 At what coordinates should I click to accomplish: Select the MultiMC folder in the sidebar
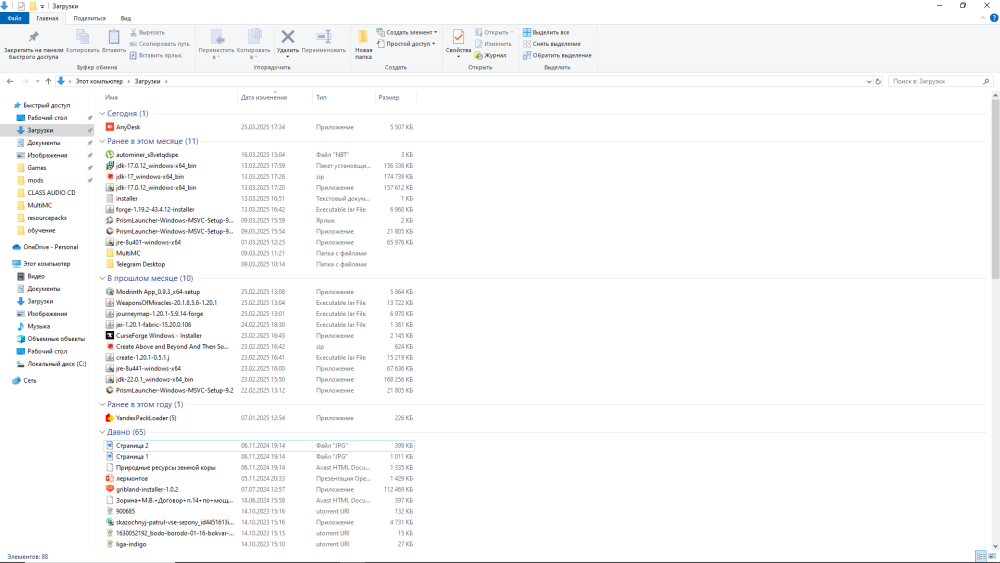click(x=40, y=205)
